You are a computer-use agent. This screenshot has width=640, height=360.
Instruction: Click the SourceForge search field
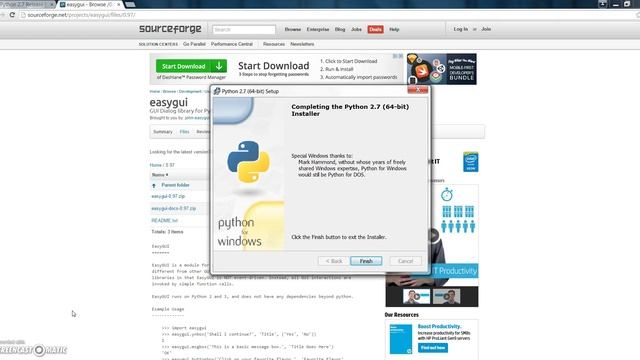click(x=244, y=29)
